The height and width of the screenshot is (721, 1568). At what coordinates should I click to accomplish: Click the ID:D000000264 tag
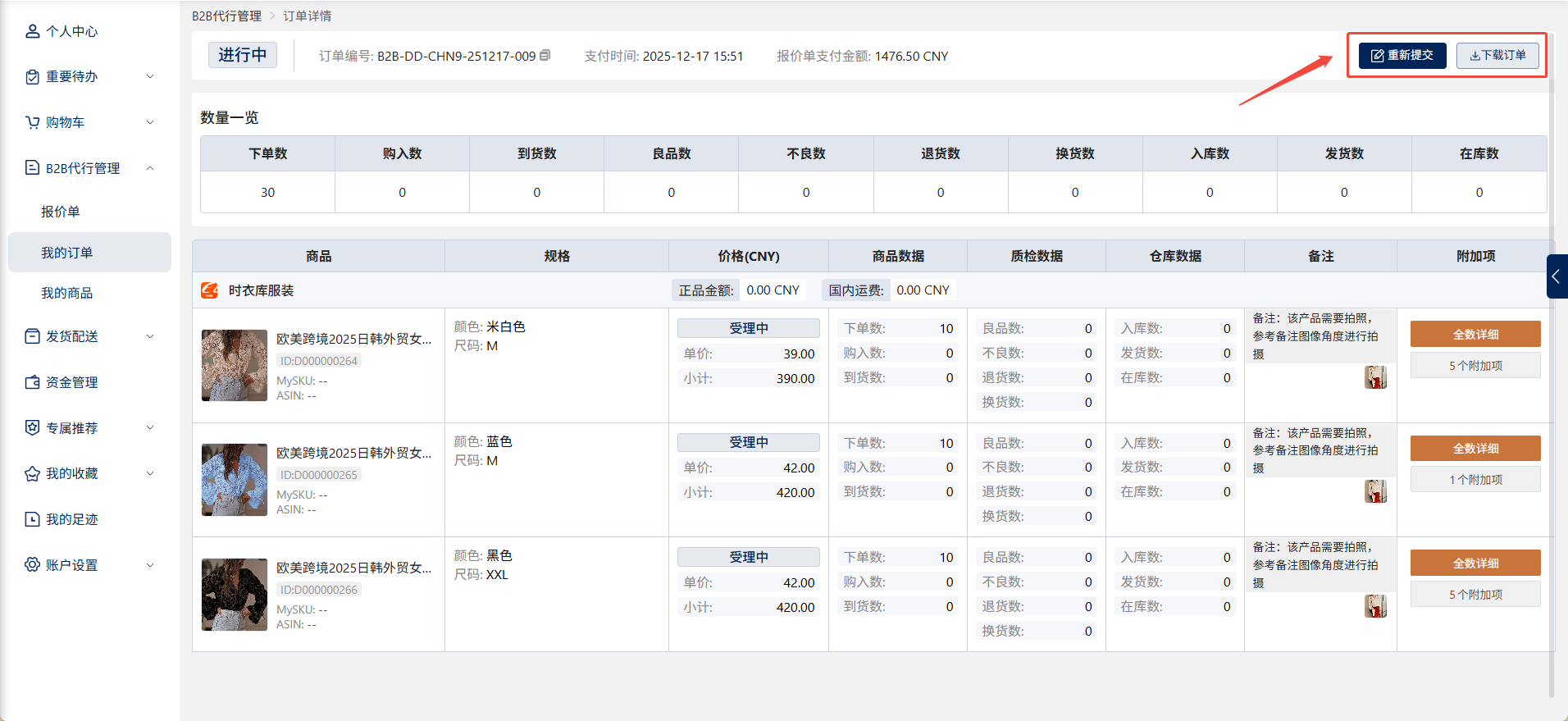coord(319,361)
